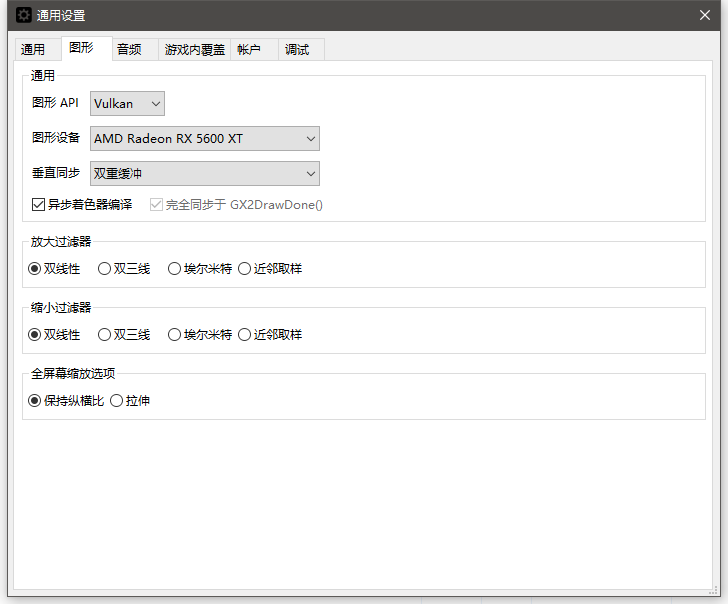Switch to the 帐户 tab

click(249, 49)
